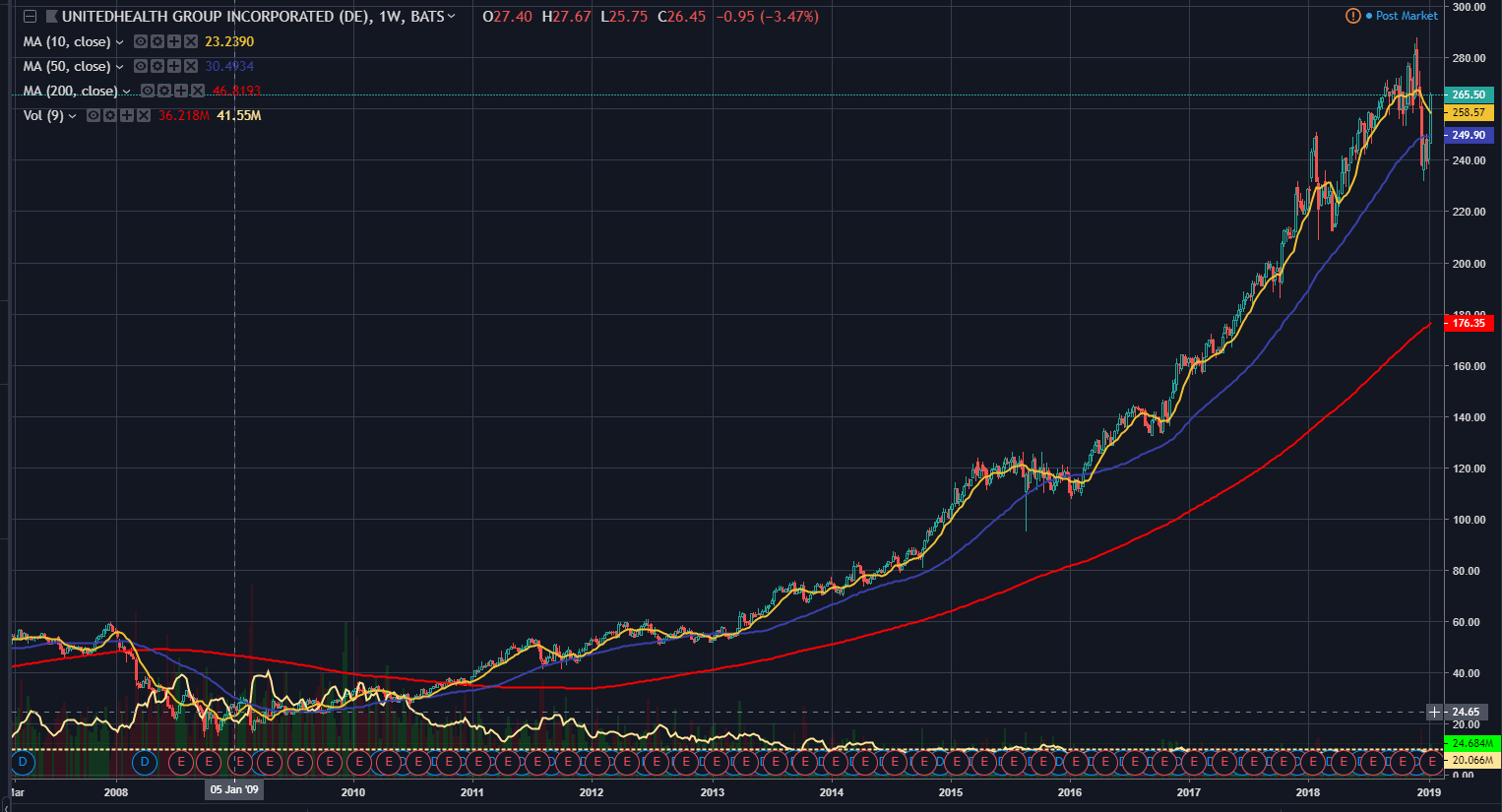This screenshot has height=812, width=1502.
Task: Click the 100.00 price scale label
Action: [1469, 520]
